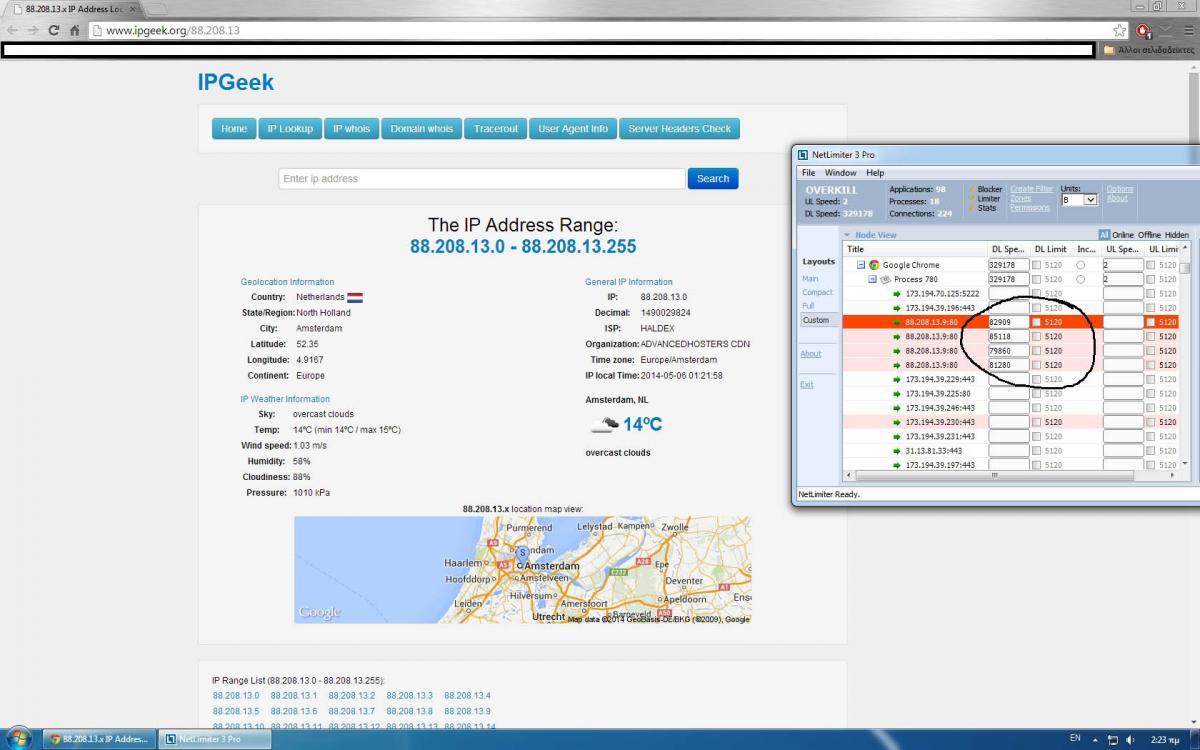The image size is (1200, 750).
Task: Open the bookmarks folder Άλλοι σελιδοδείκτες
Action: (x=1148, y=49)
